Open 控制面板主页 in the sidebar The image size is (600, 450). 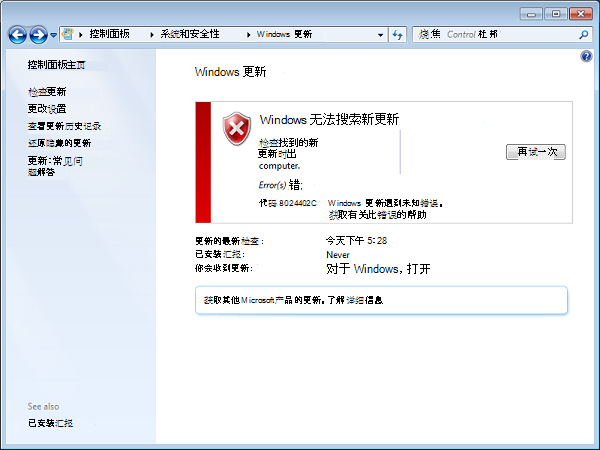pyautogui.click(x=57, y=65)
